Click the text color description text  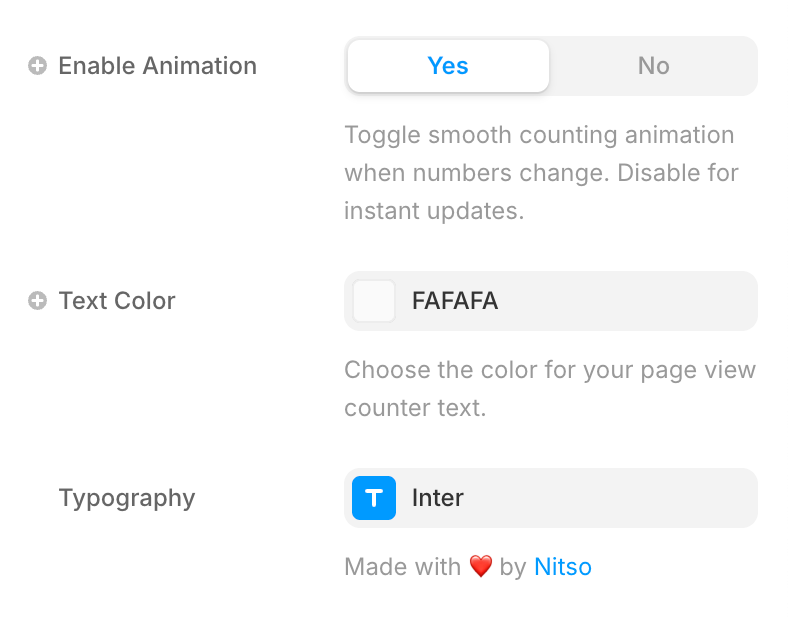click(550, 389)
